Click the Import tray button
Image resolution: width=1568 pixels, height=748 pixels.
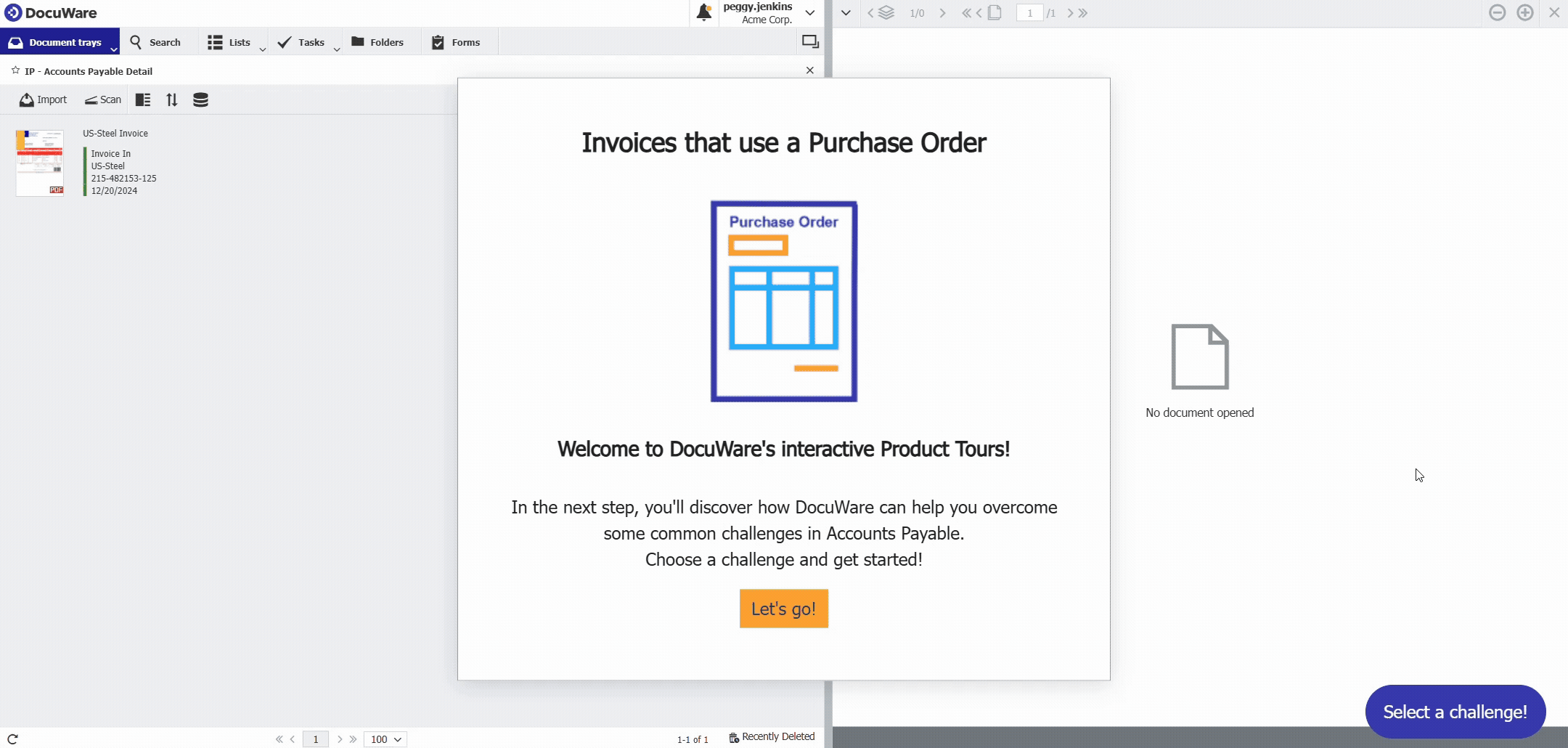(43, 99)
